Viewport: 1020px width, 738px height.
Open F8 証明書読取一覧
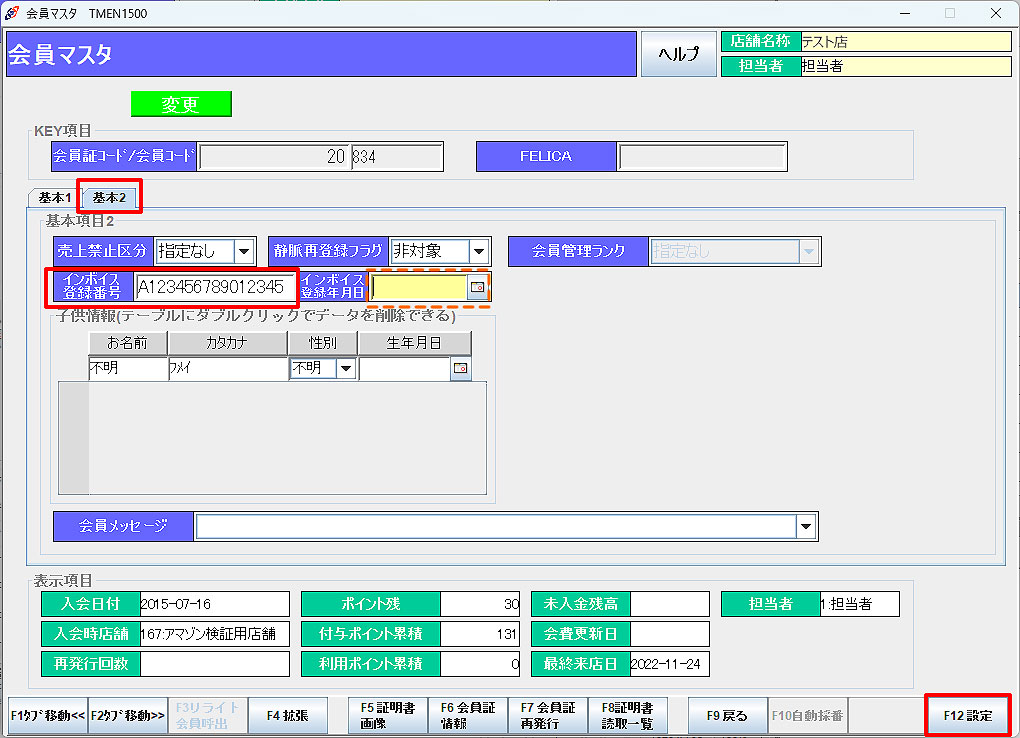coord(628,715)
